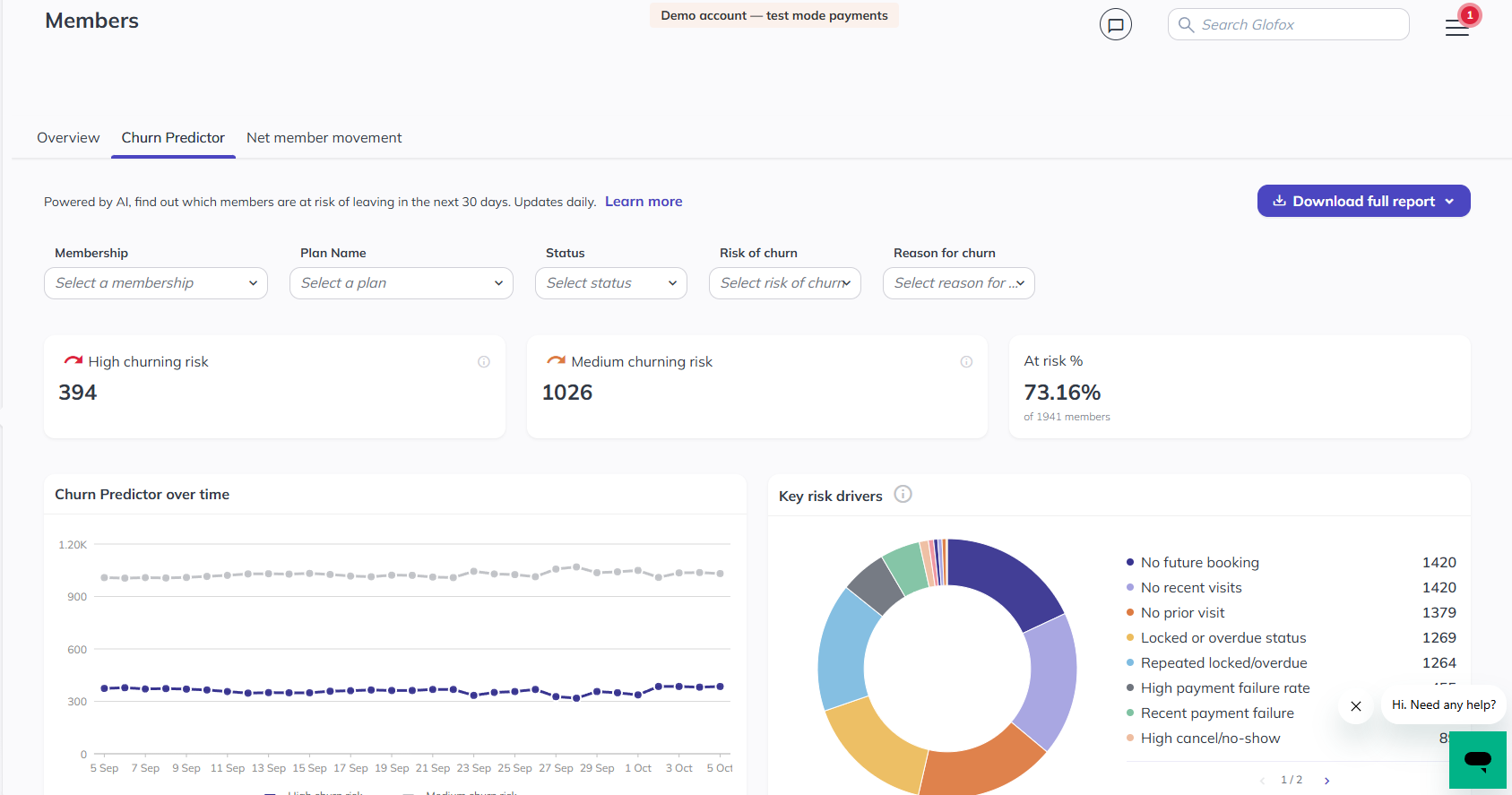Choose a value in Status dropdown
This screenshot has width=1512, height=795.
(611, 283)
